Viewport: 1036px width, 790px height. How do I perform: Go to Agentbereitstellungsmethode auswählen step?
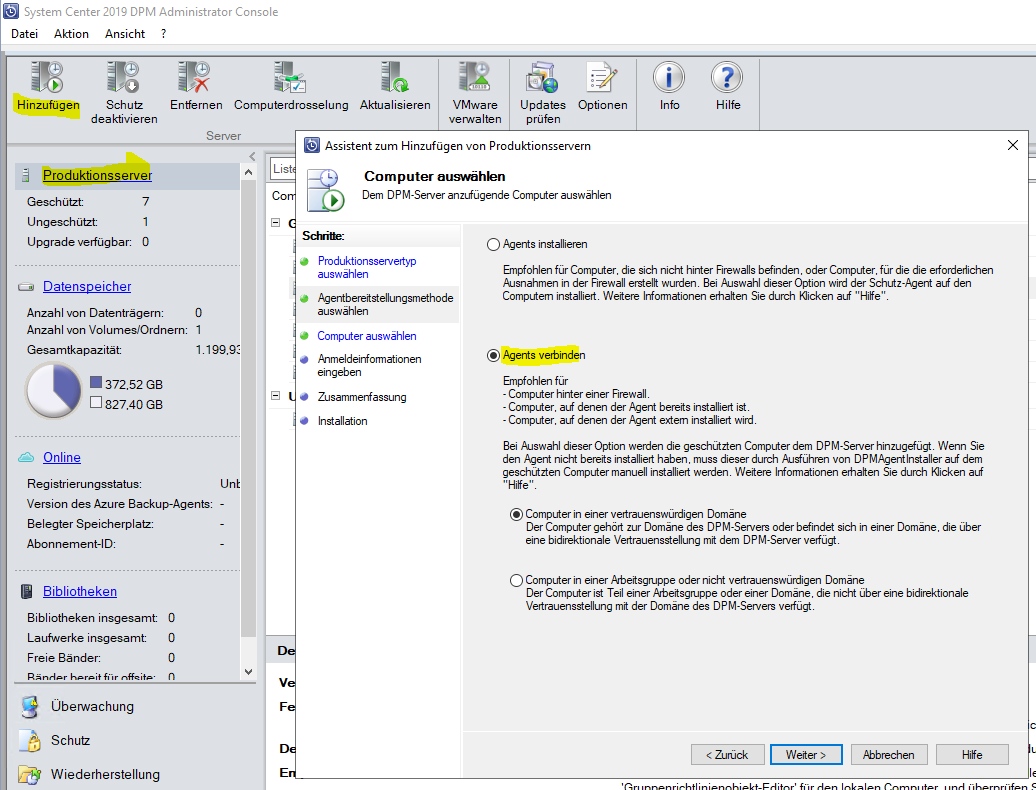(385, 305)
